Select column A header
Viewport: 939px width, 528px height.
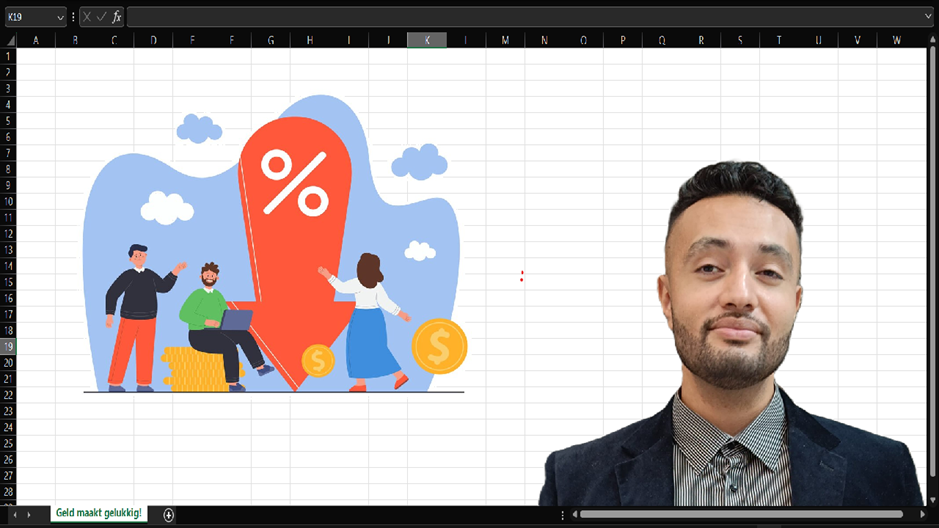[x=36, y=40]
